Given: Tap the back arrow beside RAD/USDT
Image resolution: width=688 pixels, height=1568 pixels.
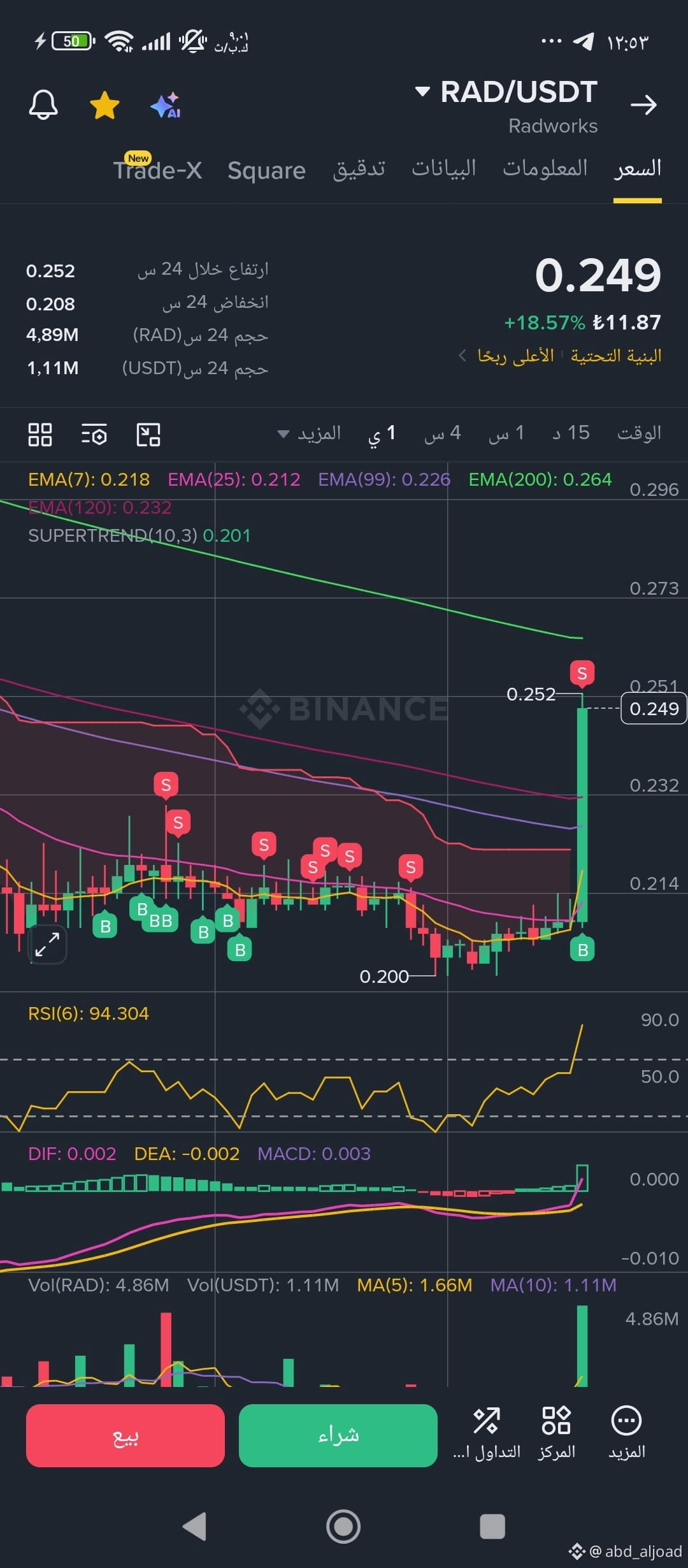Looking at the screenshot, I should [643, 105].
